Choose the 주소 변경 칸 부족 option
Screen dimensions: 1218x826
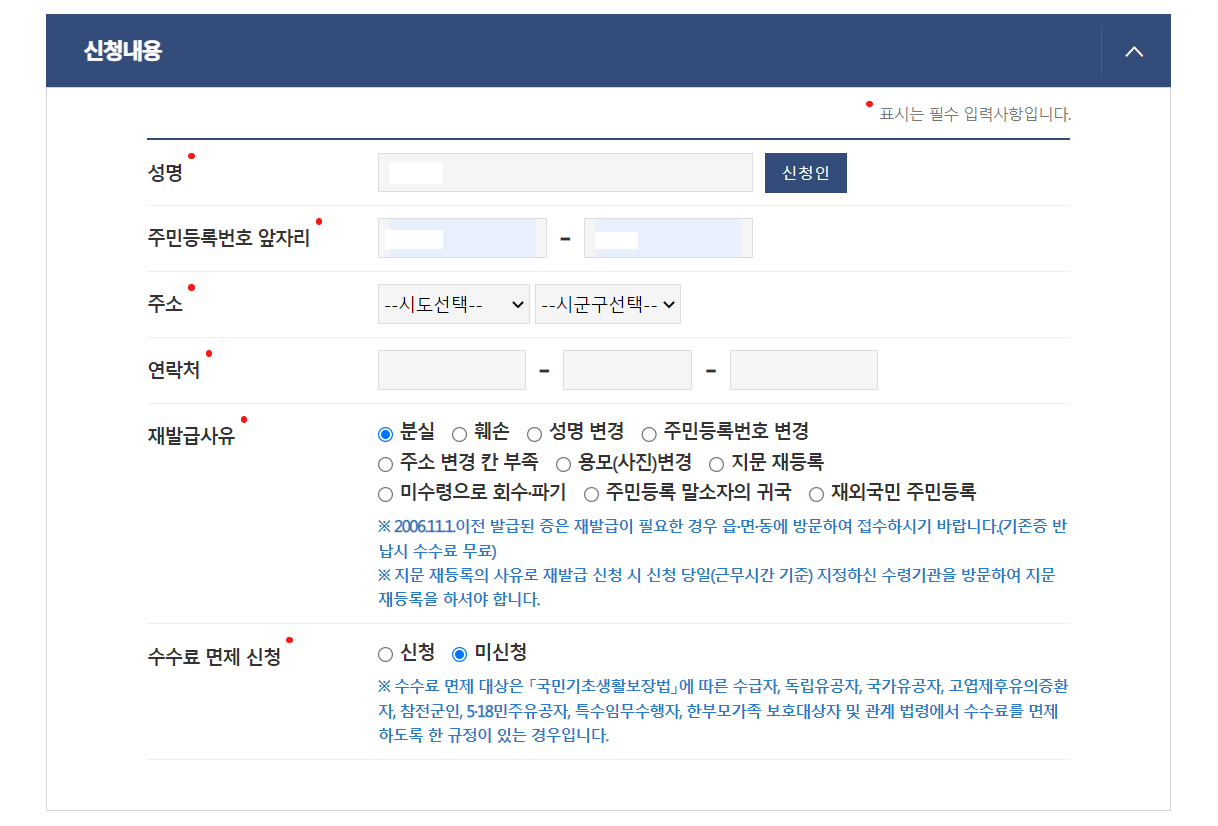(x=385, y=464)
